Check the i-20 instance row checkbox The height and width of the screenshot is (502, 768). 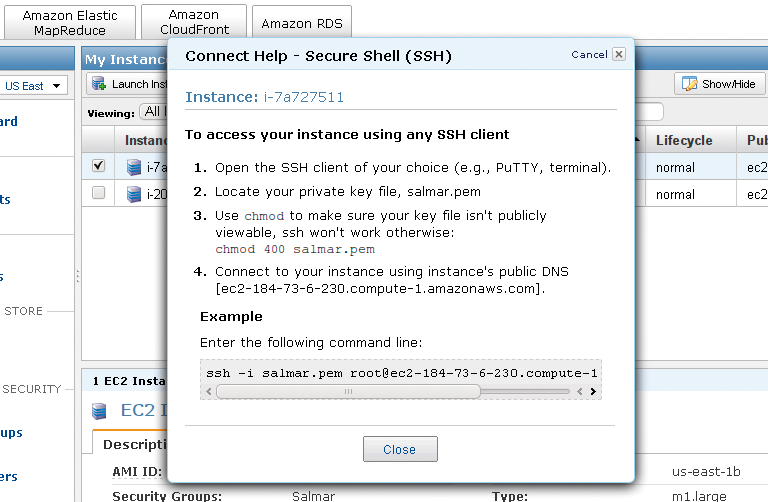click(x=98, y=192)
